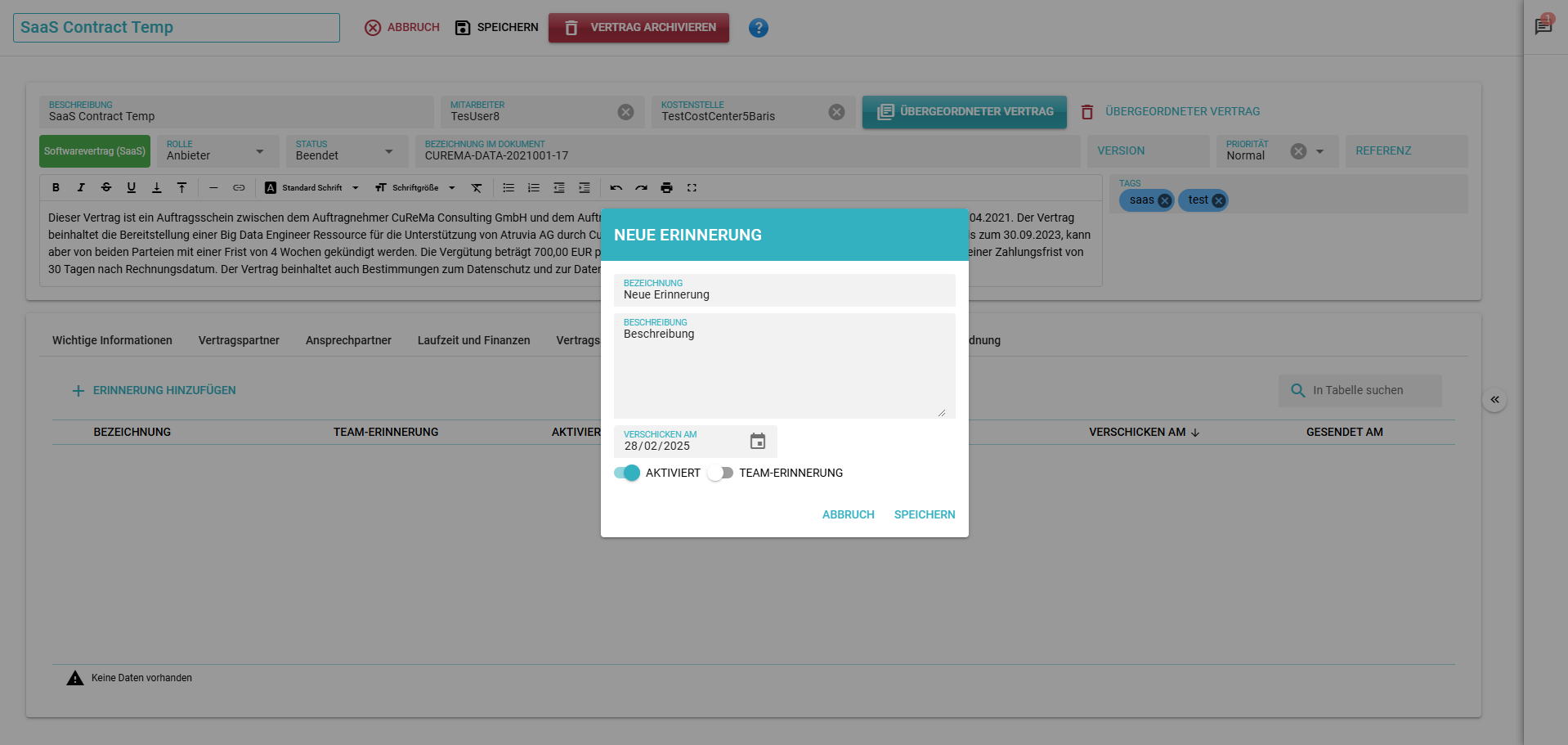Image resolution: width=1568 pixels, height=745 pixels.
Task: Remove the saas tag
Action: [1164, 200]
